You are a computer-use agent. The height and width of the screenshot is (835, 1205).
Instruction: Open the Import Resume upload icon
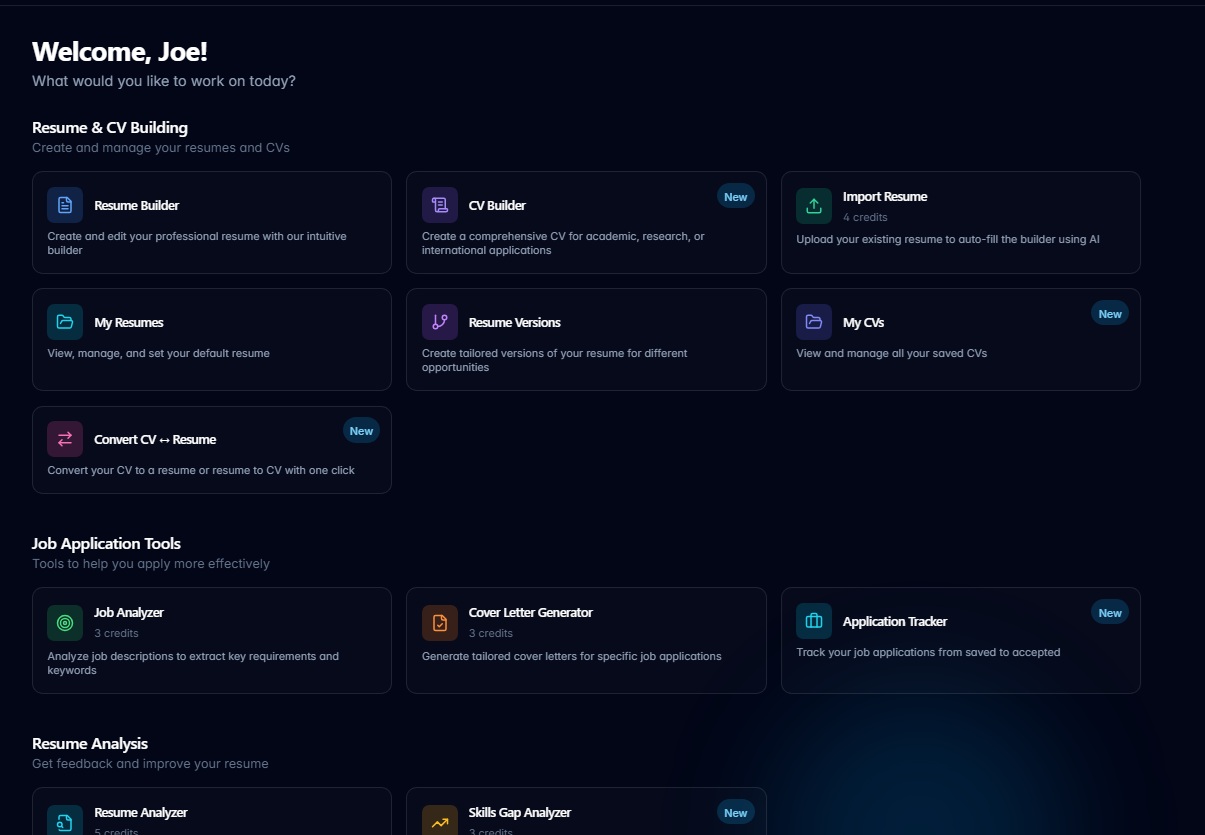click(x=813, y=204)
